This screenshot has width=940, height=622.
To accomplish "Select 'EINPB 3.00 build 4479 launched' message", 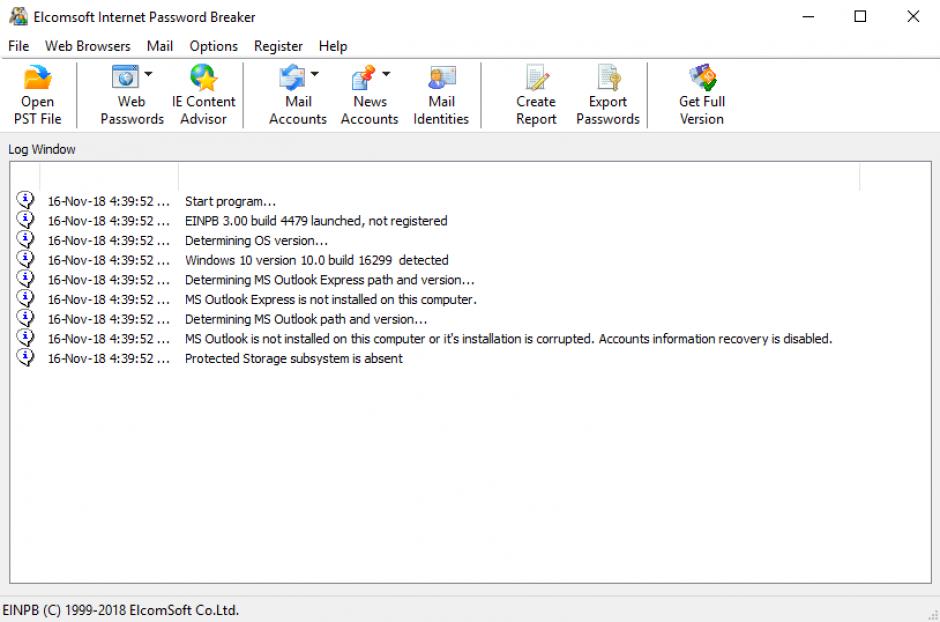I will 316,221.
